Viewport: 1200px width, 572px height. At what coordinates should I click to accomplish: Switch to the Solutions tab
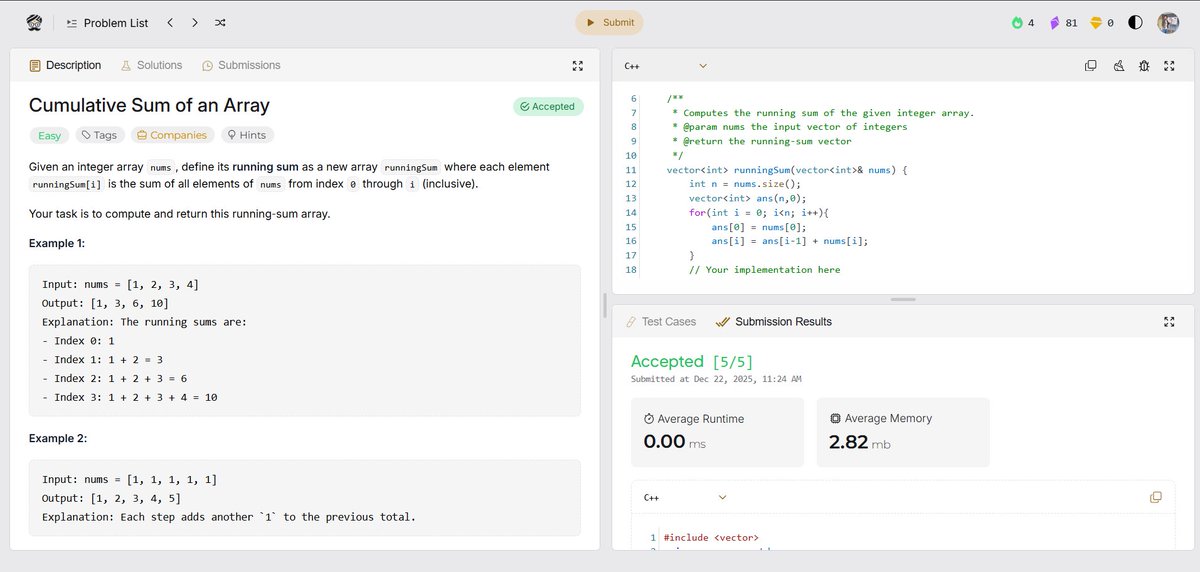pyautogui.click(x=151, y=65)
